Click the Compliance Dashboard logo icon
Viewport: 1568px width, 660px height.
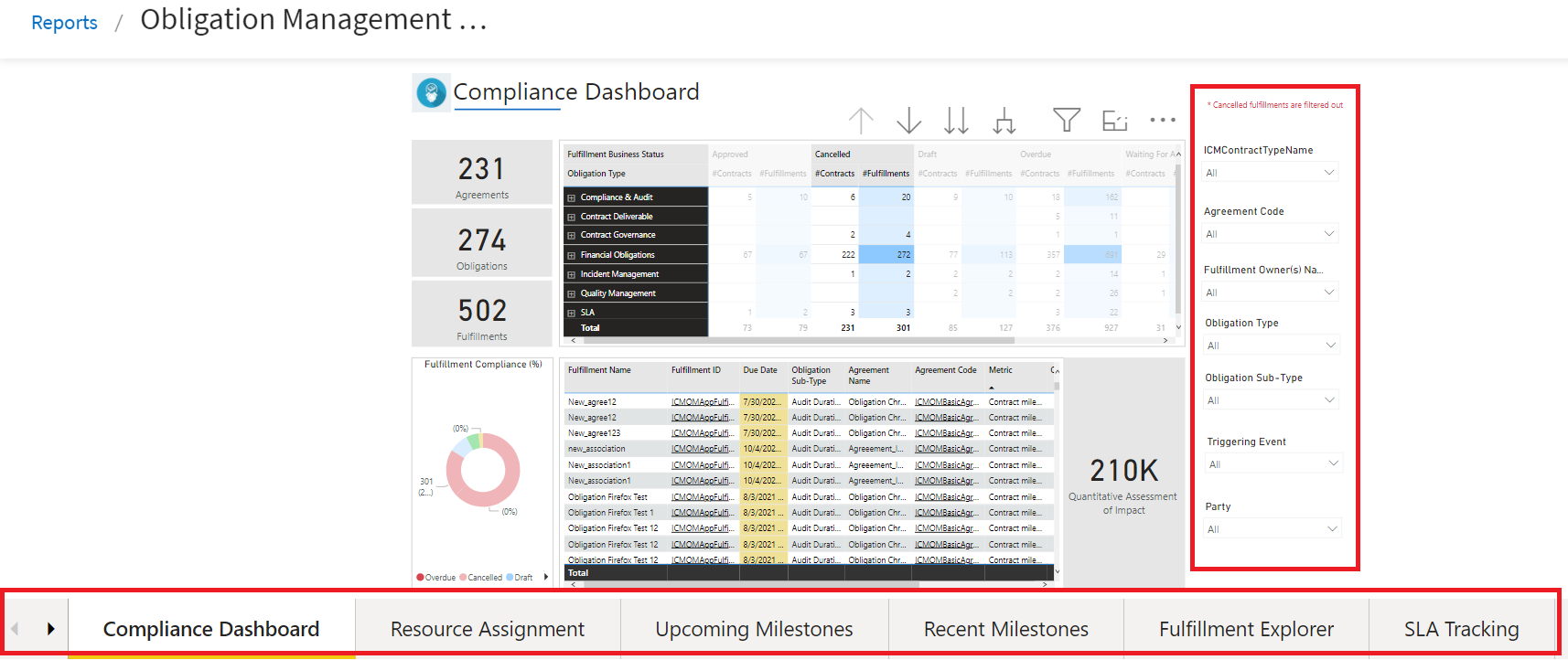[x=431, y=93]
